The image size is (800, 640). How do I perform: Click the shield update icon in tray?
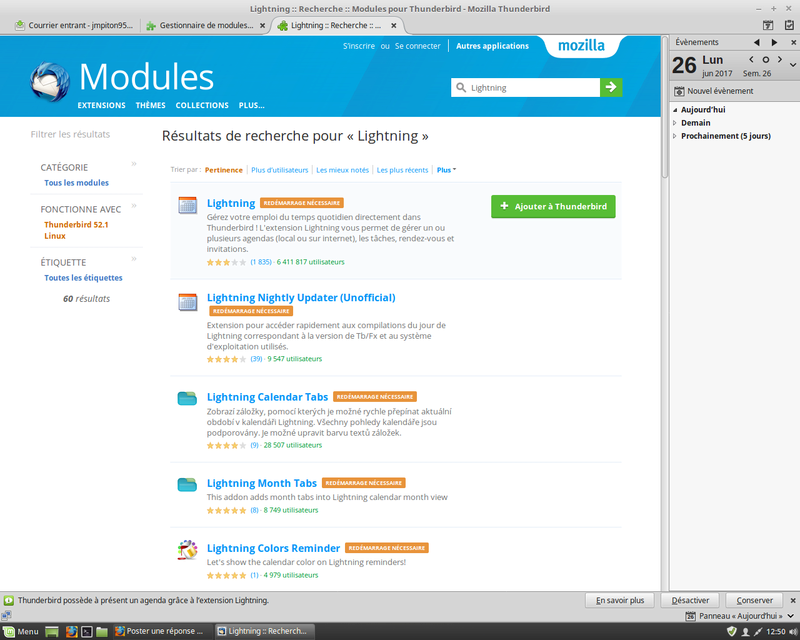[732, 631]
